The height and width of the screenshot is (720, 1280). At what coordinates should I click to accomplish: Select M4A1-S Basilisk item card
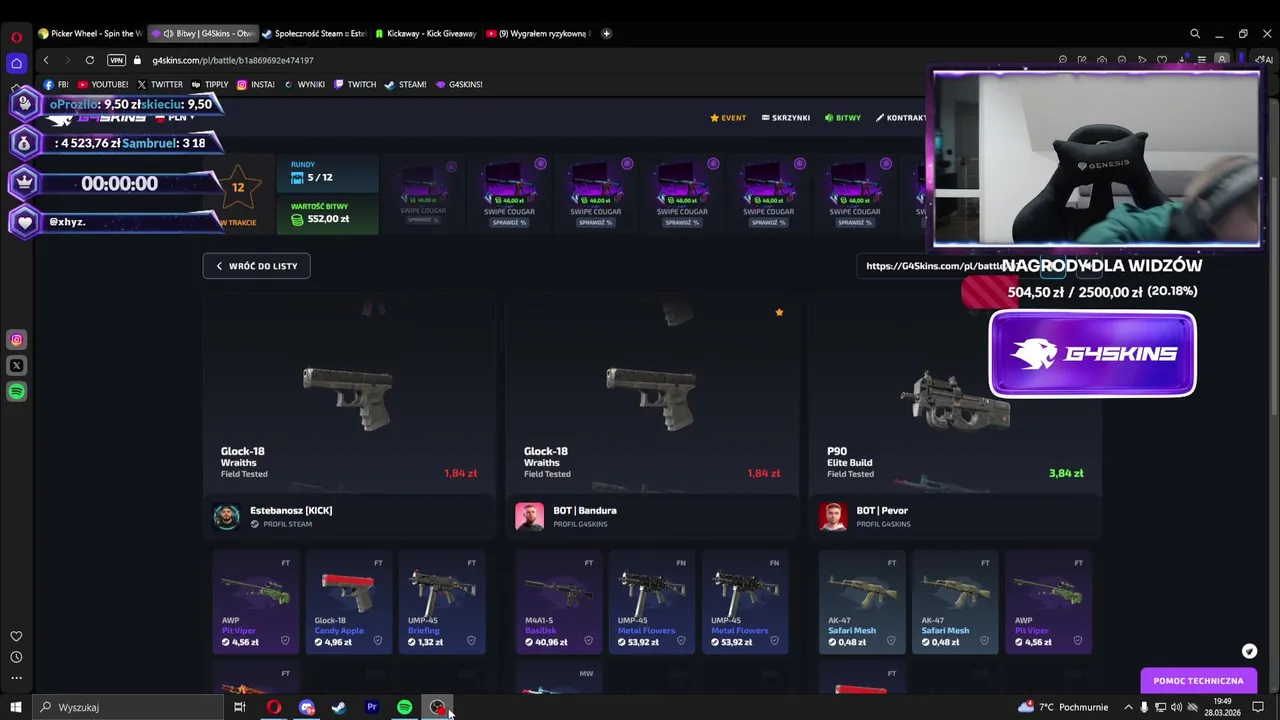pyautogui.click(x=559, y=602)
